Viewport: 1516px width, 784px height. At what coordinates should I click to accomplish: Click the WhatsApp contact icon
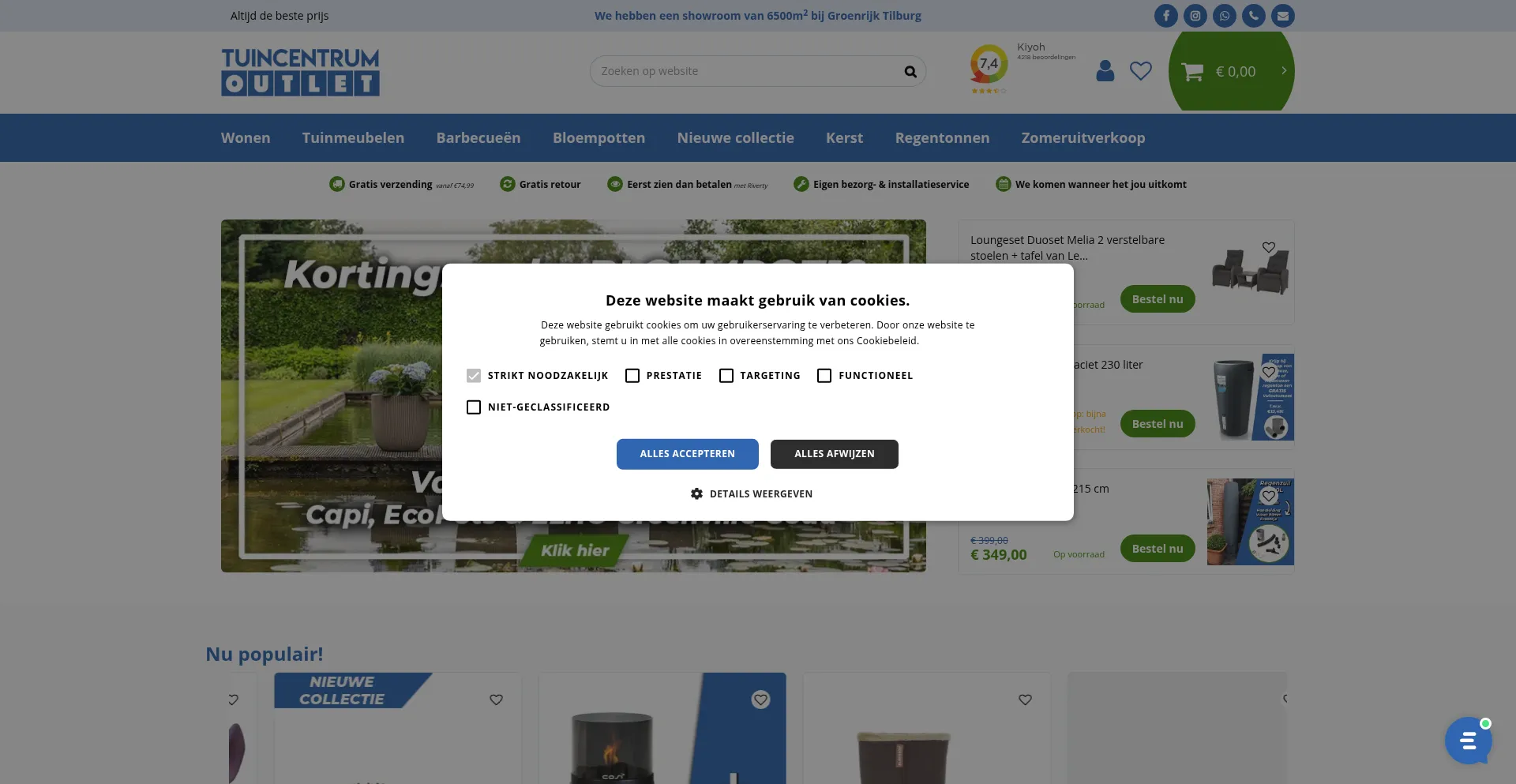click(x=1224, y=16)
